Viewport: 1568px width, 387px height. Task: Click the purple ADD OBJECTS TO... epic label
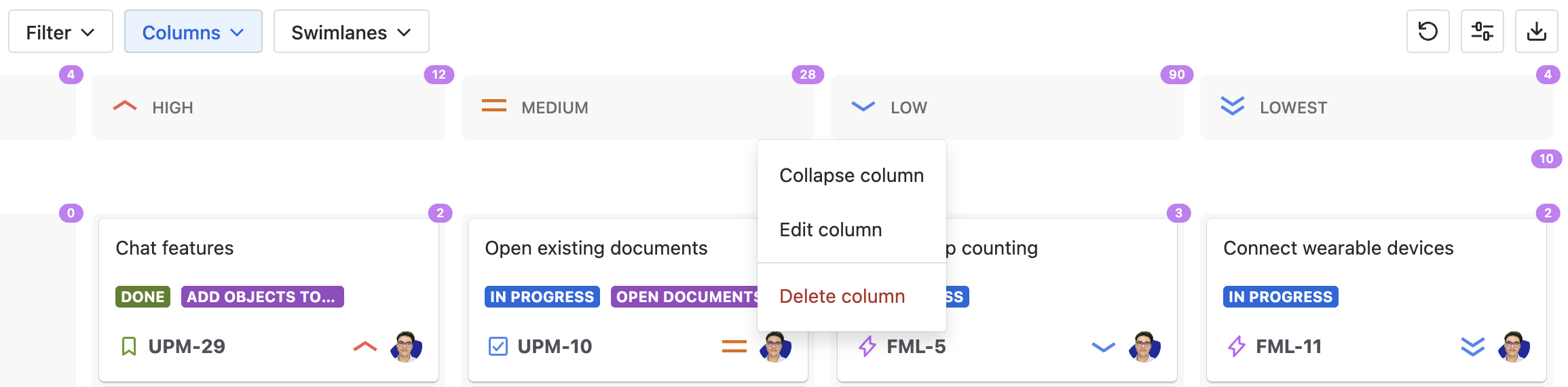(x=262, y=297)
